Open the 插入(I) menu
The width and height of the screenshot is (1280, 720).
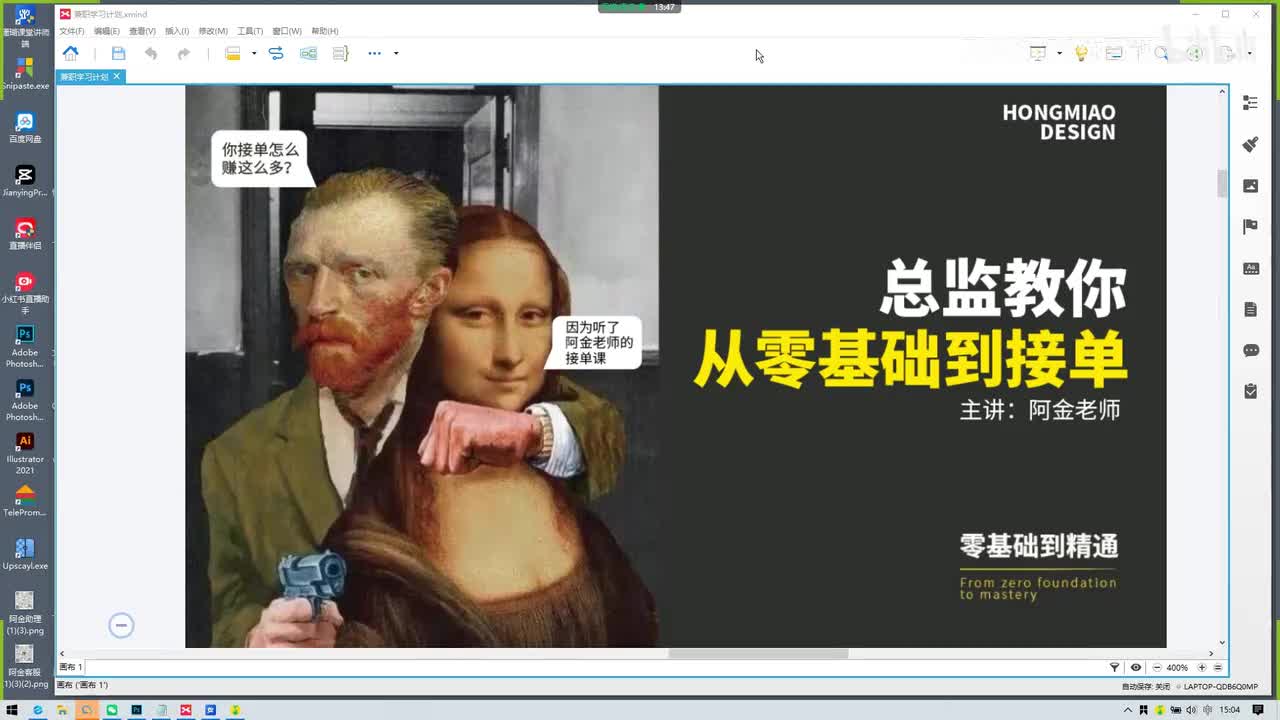point(176,31)
